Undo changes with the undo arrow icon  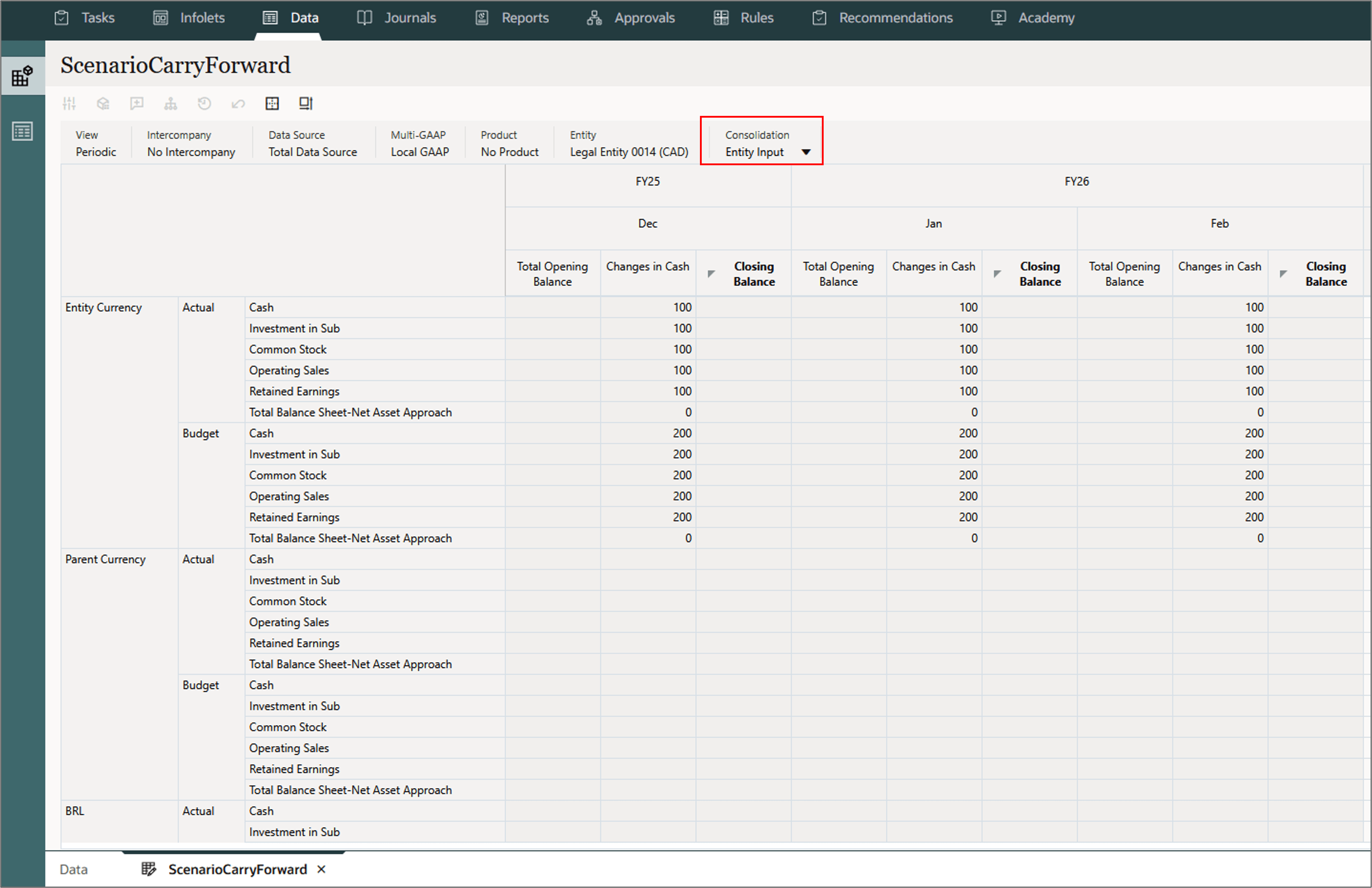[x=237, y=103]
